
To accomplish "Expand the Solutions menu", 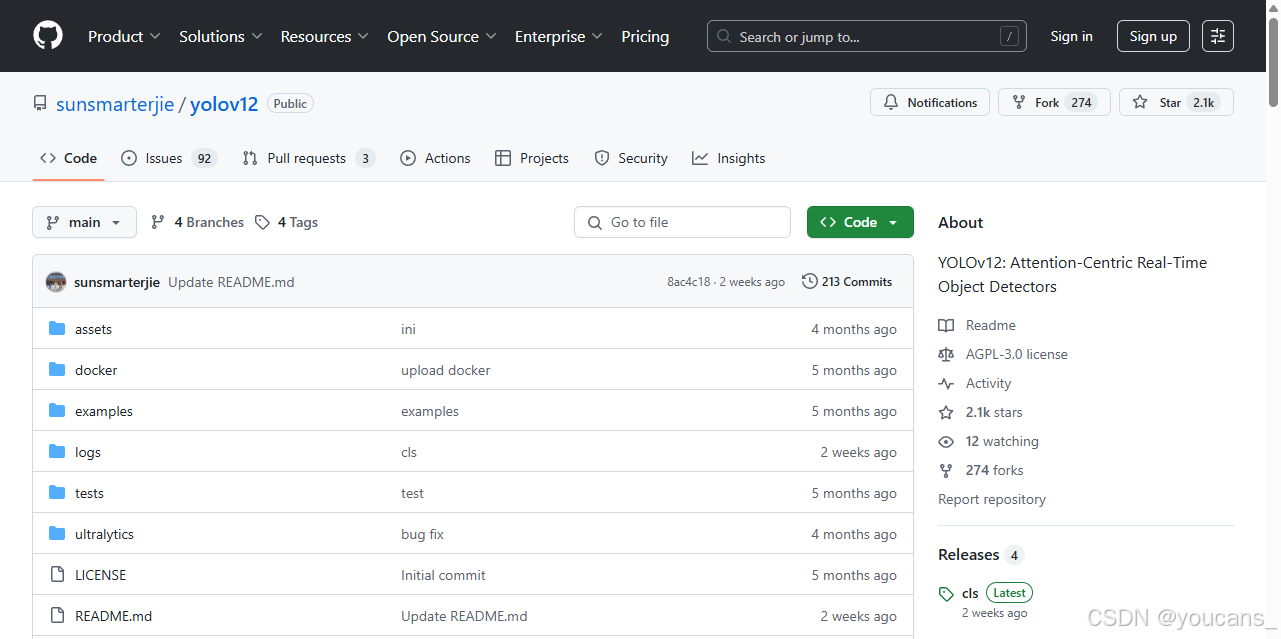I will [x=221, y=36].
